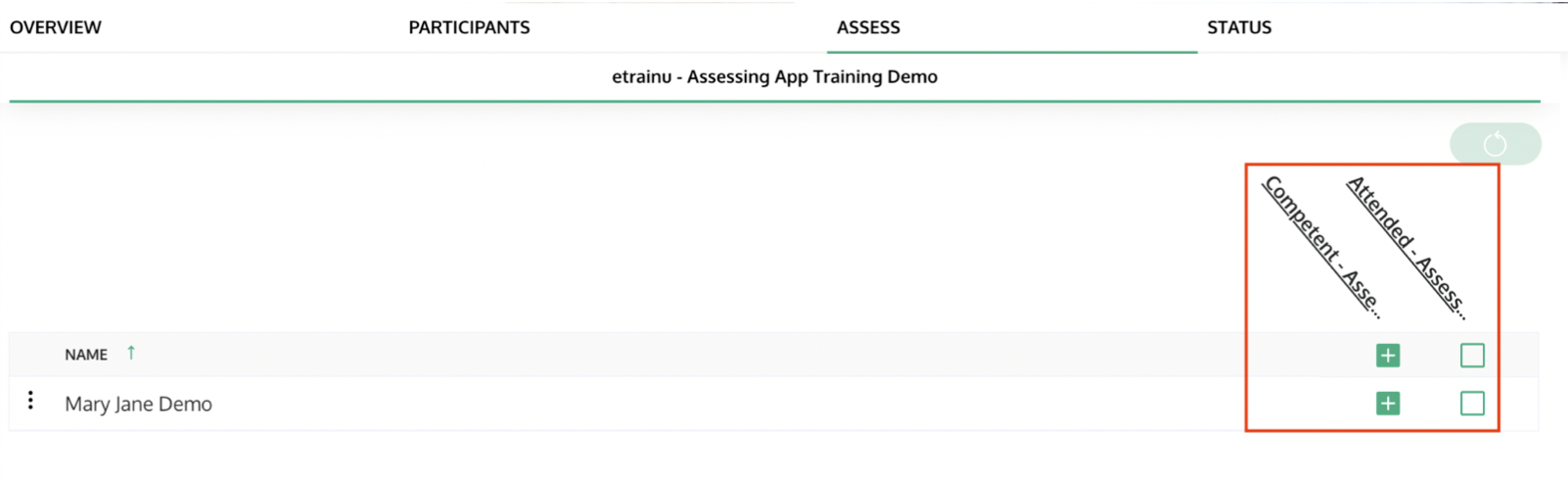The width and height of the screenshot is (1568, 478).
Task: Click the Competent - Asse... column header
Action: (x=1320, y=246)
